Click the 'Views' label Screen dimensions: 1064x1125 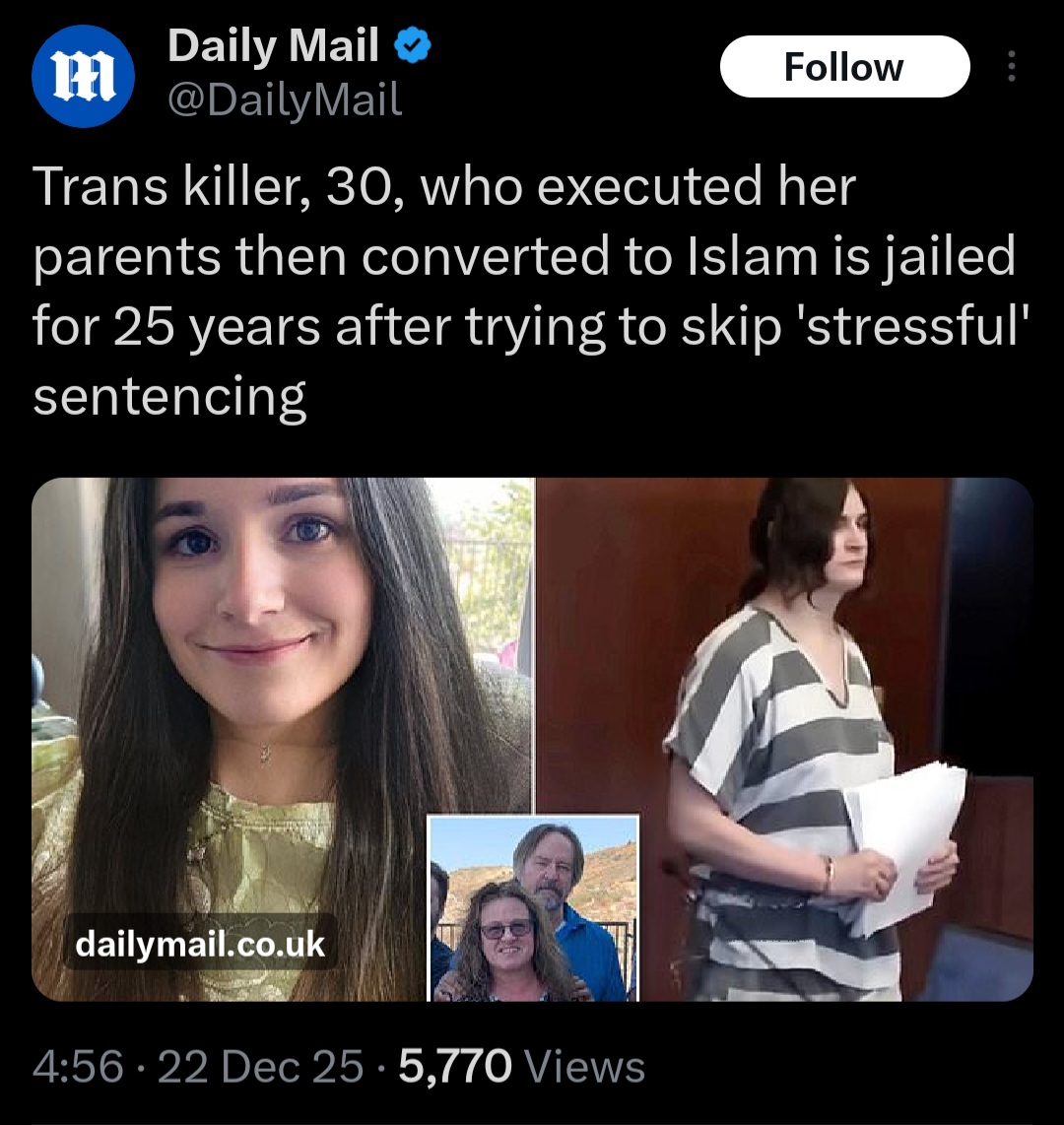pos(585,1066)
